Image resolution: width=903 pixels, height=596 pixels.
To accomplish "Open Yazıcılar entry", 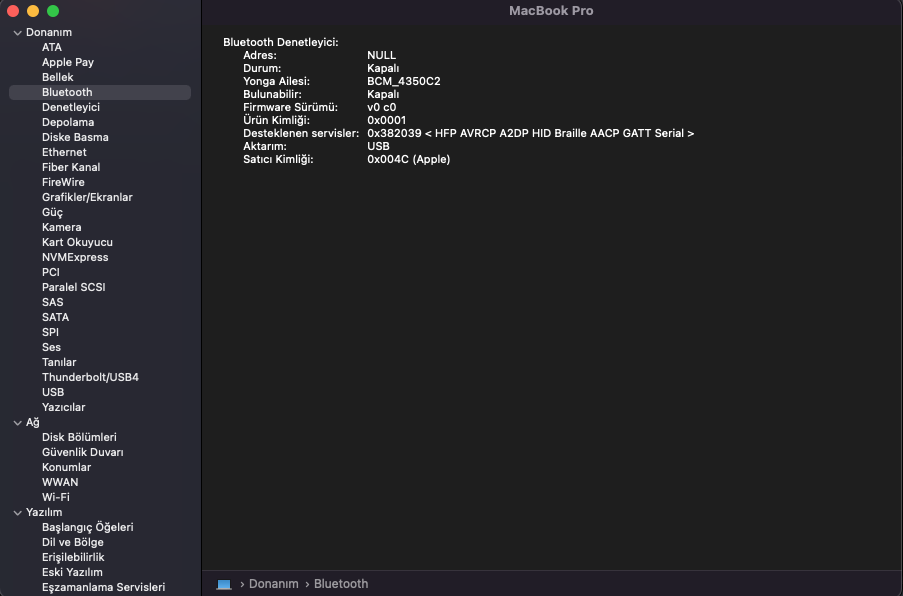I will (x=63, y=407).
